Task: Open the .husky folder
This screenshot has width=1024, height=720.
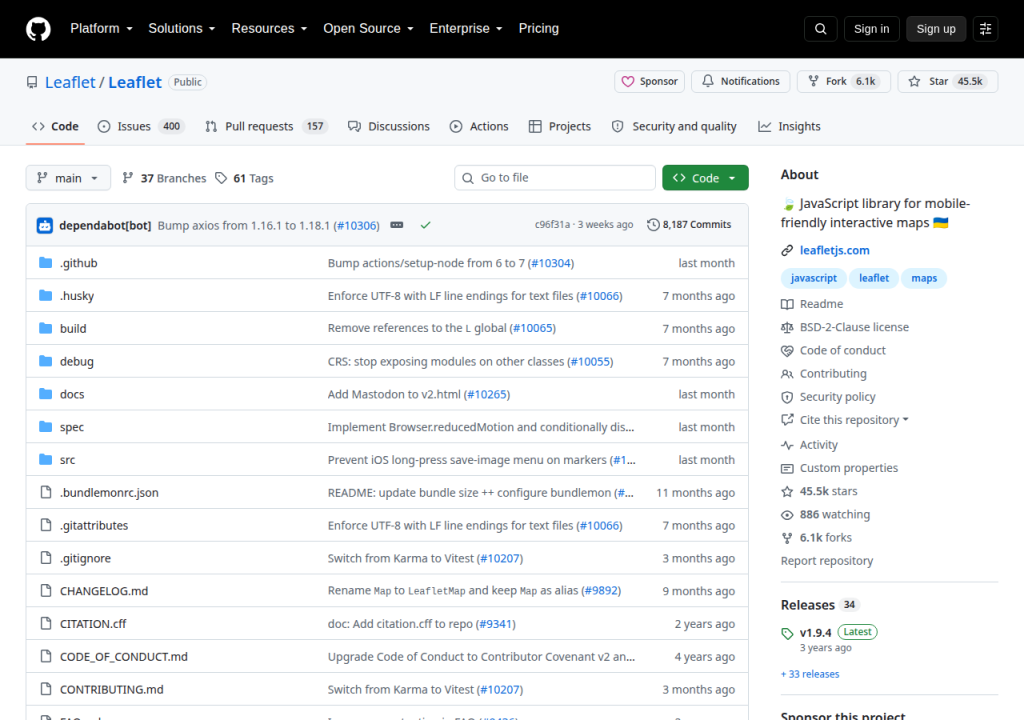Action: click(x=77, y=296)
